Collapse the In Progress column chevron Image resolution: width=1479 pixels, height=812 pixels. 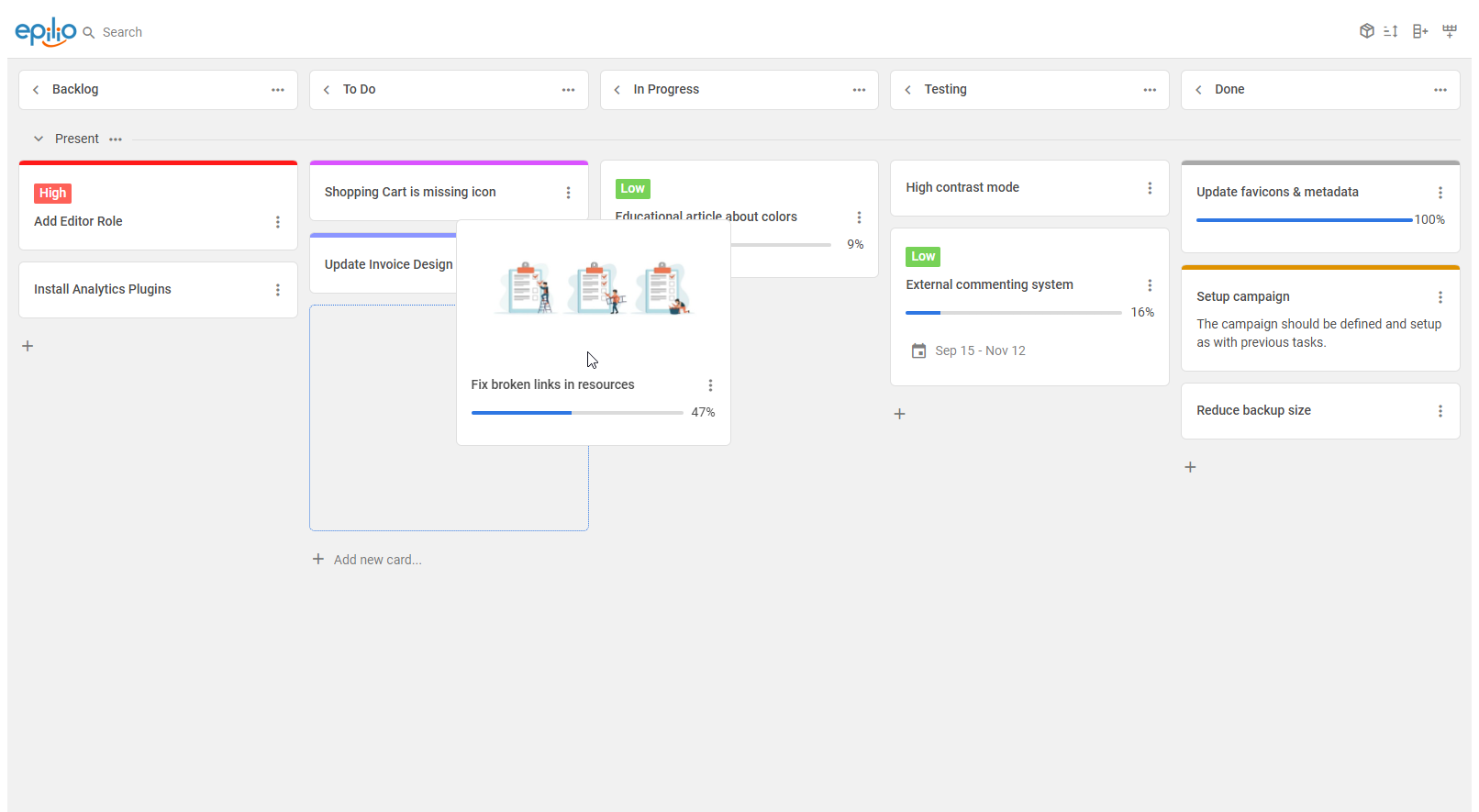[x=617, y=90]
